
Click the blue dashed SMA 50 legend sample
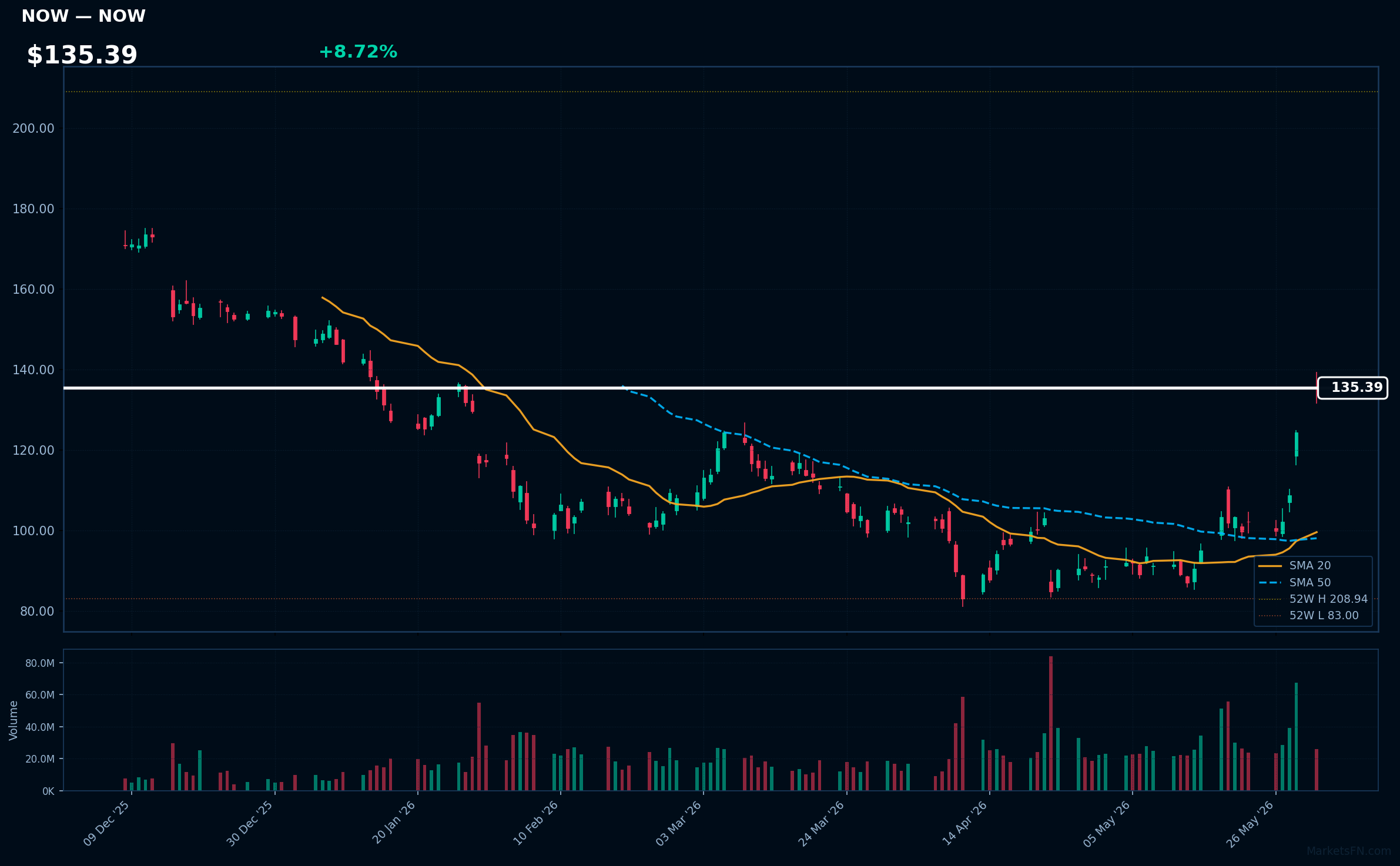[x=1270, y=583]
